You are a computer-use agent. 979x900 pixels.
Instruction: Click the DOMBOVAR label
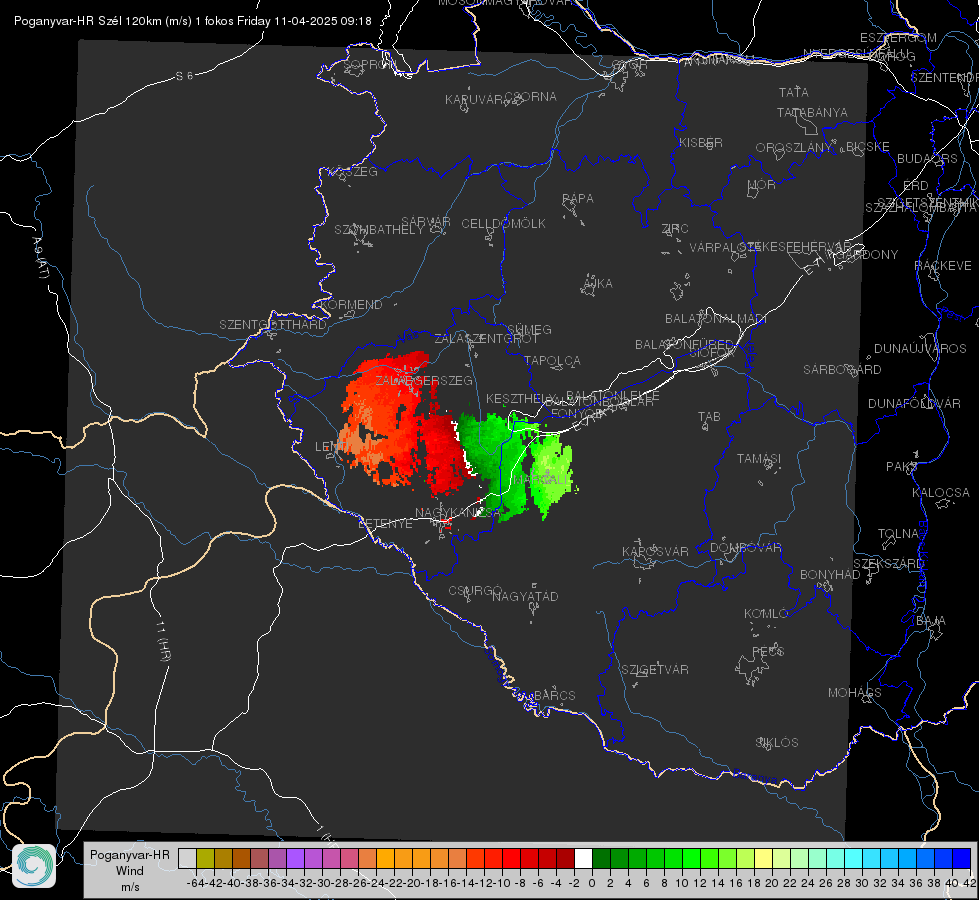pyautogui.click(x=745, y=548)
